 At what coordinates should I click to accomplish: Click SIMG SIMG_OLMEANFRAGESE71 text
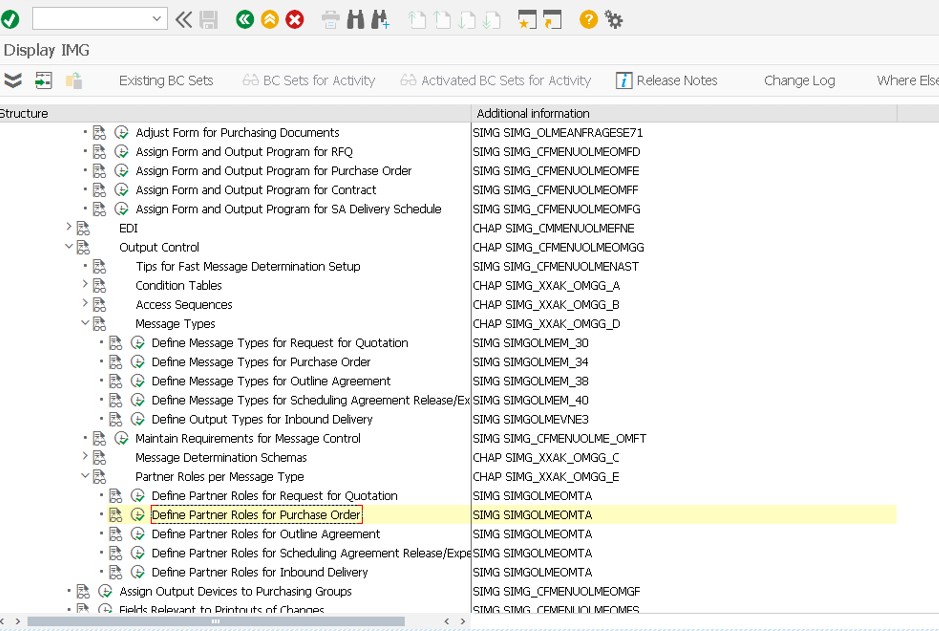[x=558, y=132]
